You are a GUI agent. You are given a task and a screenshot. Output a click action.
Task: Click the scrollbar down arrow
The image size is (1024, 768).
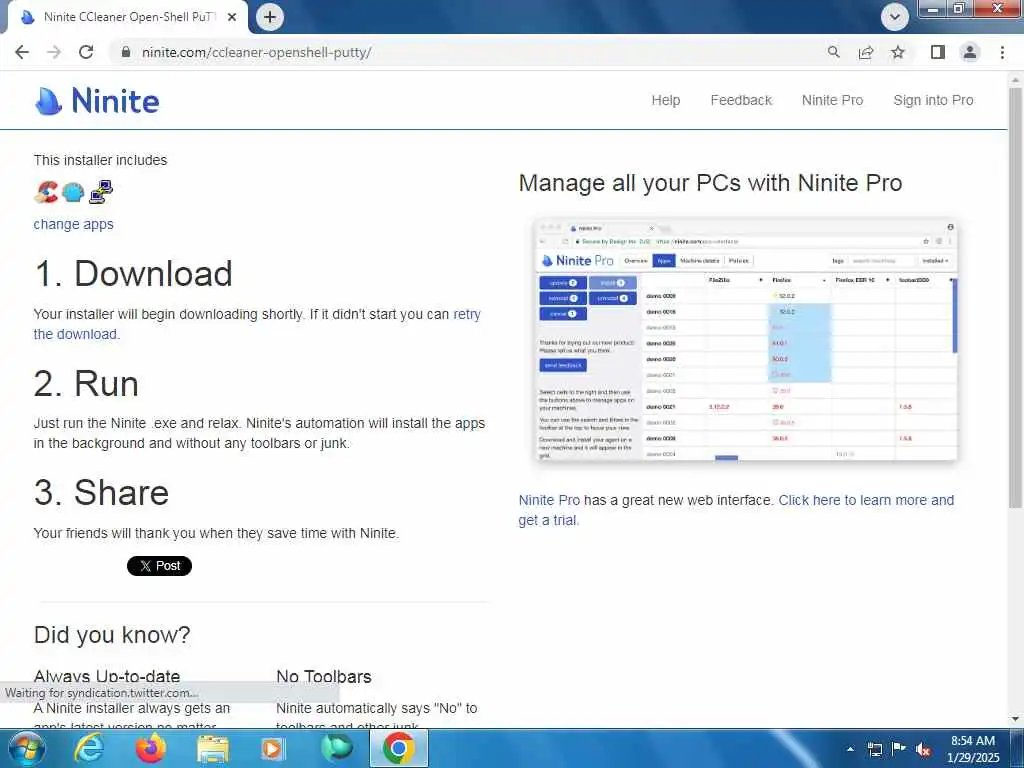click(1016, 719)
